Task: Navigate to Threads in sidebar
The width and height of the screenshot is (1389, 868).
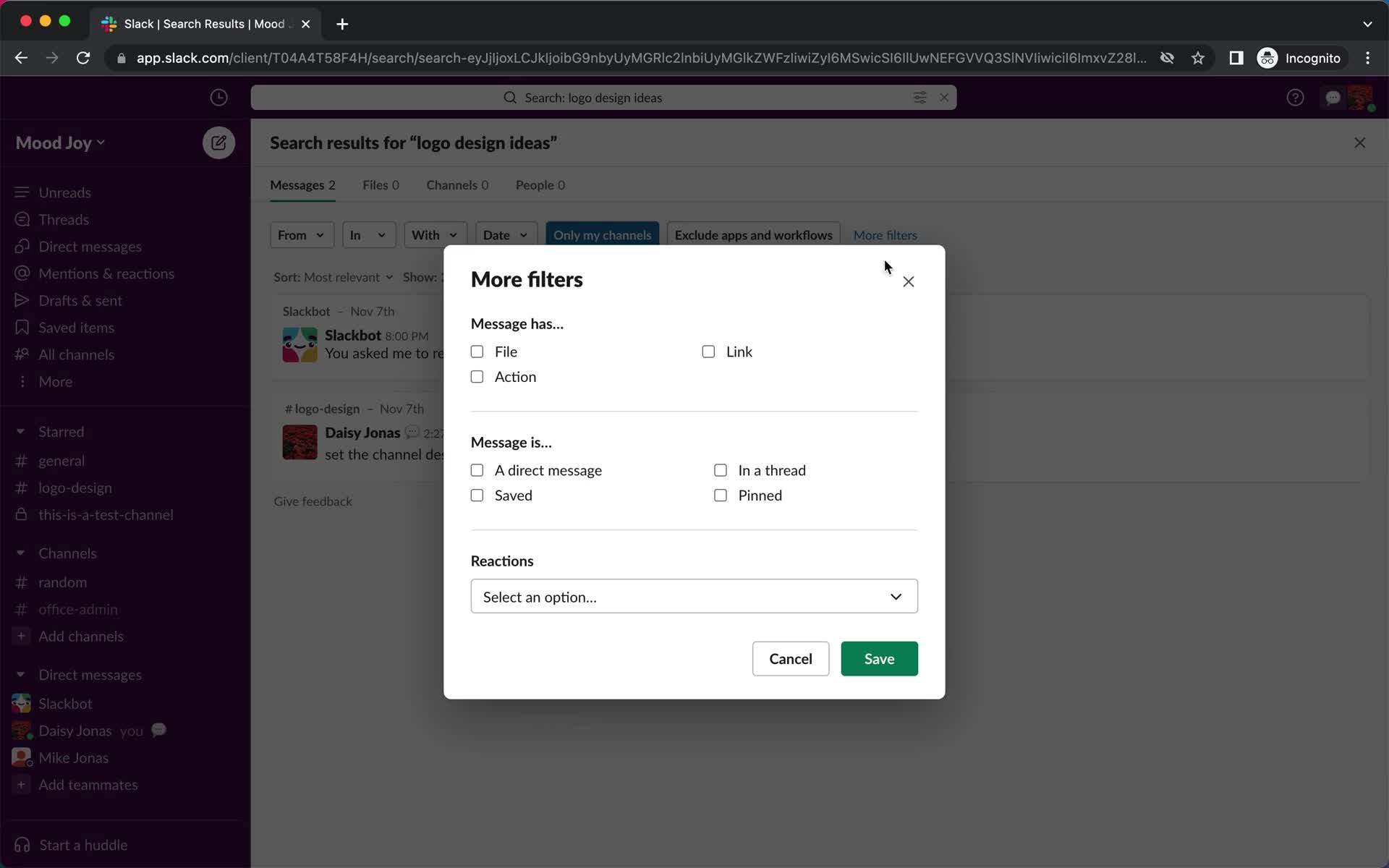Action: 63,218
